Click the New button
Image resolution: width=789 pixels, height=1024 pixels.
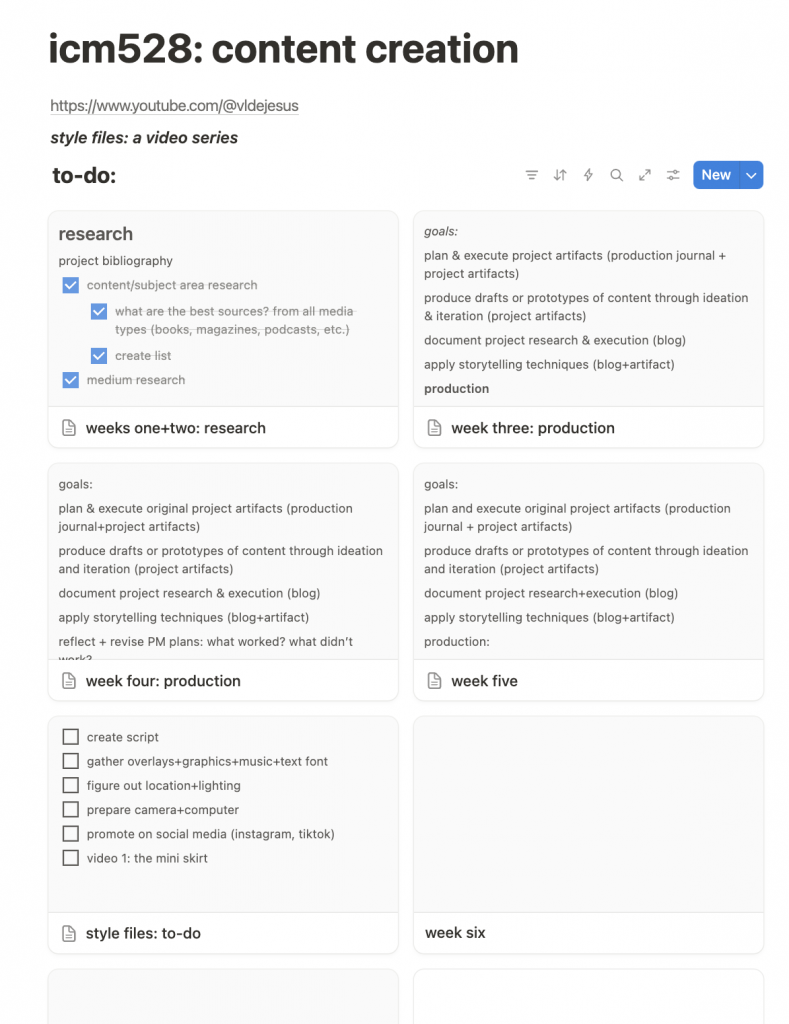pos(716,175)
